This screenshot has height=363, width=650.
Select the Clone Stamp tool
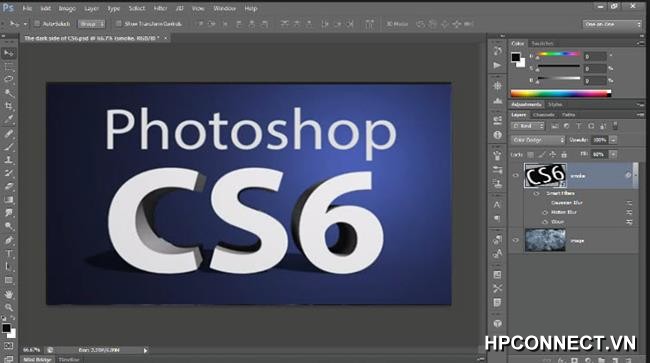[x=8, y=160]
